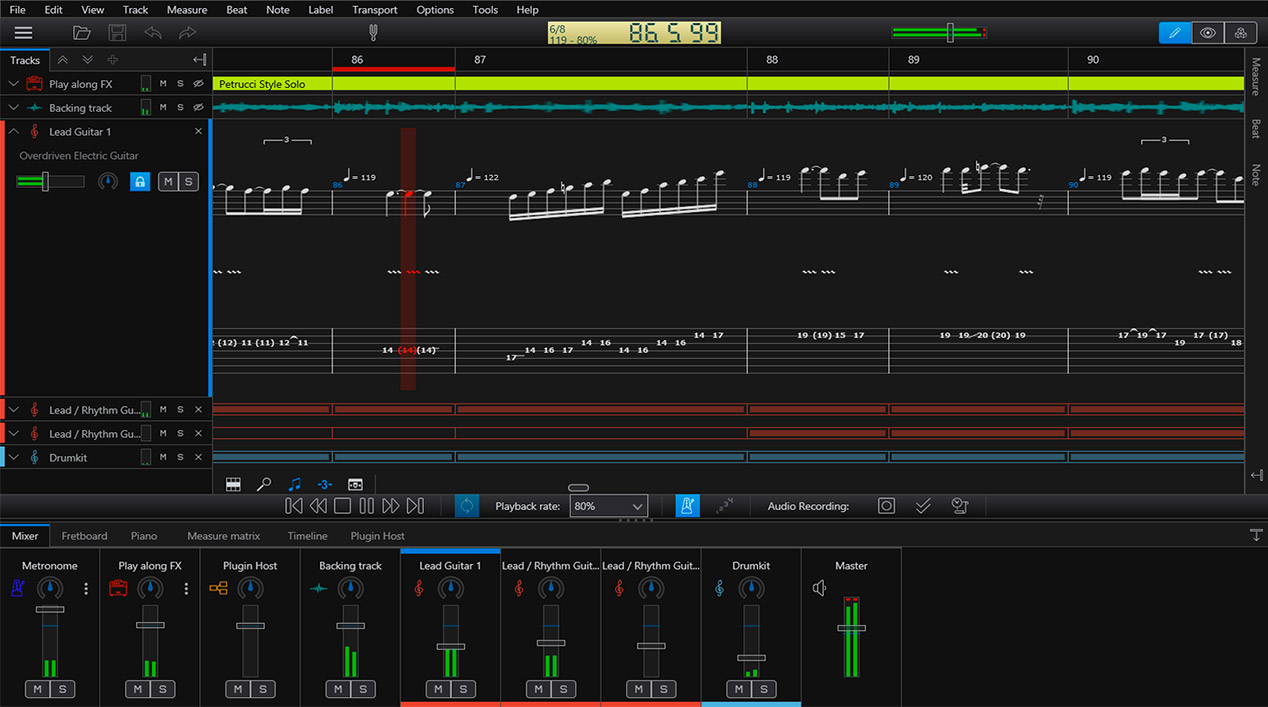
Task: Click the audio recording record button
Action: click(x=886, y=506)
